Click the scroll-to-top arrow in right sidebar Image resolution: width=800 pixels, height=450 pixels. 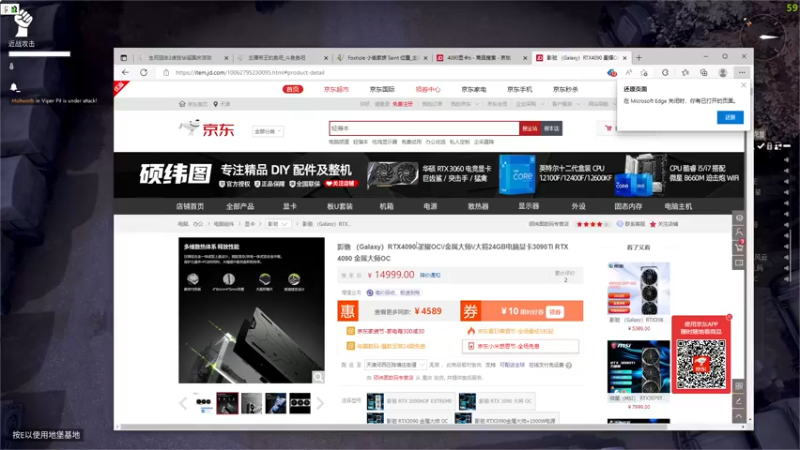[739, 416]
